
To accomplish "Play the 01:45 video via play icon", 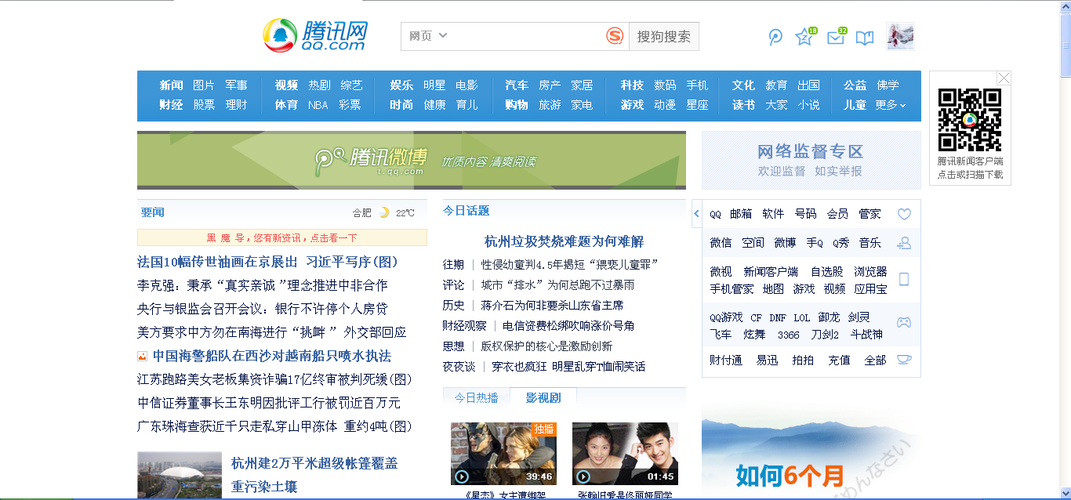I will tap(583, 476).
